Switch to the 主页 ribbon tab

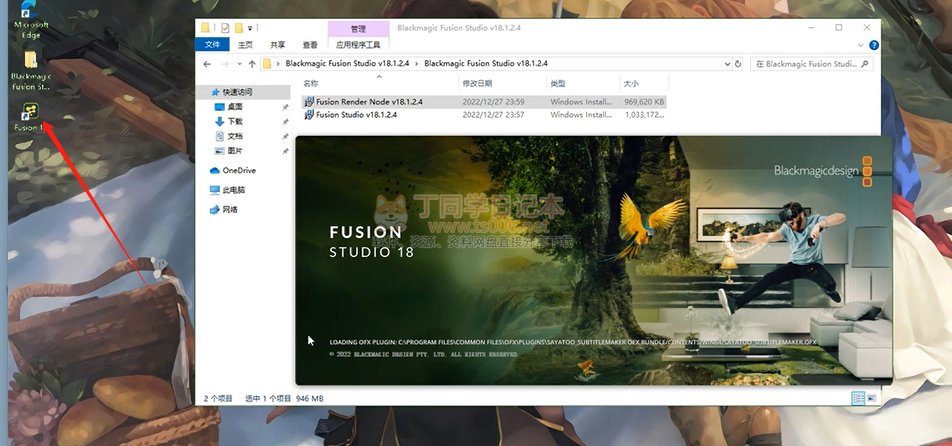245,44
